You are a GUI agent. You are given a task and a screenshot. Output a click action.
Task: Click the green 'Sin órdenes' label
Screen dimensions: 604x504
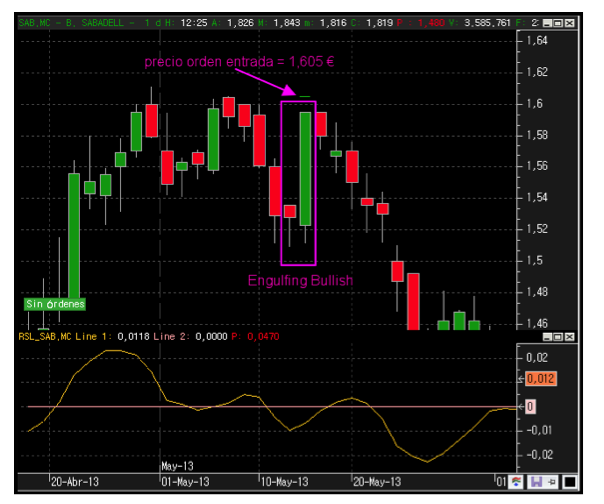(55, 304)
